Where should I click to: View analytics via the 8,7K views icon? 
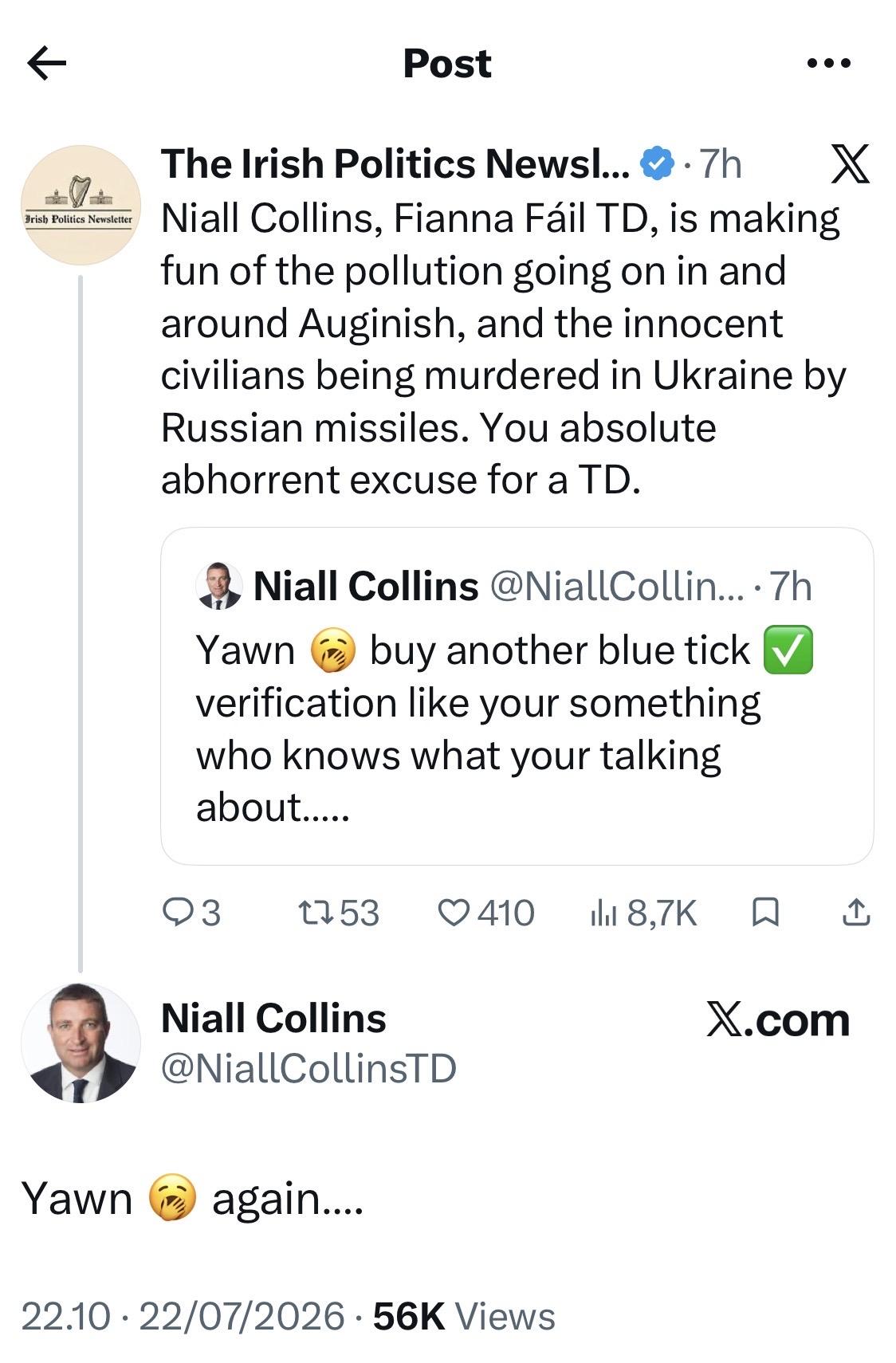(x=644, y=913)
